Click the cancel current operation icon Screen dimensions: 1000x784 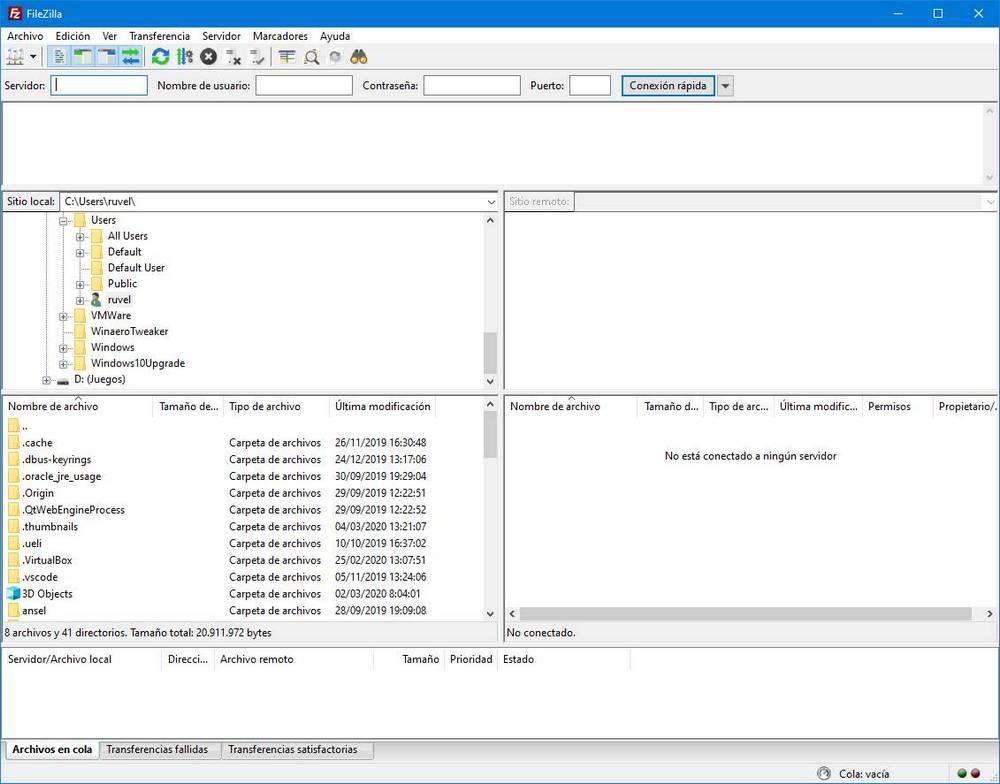tap(209, 57)
